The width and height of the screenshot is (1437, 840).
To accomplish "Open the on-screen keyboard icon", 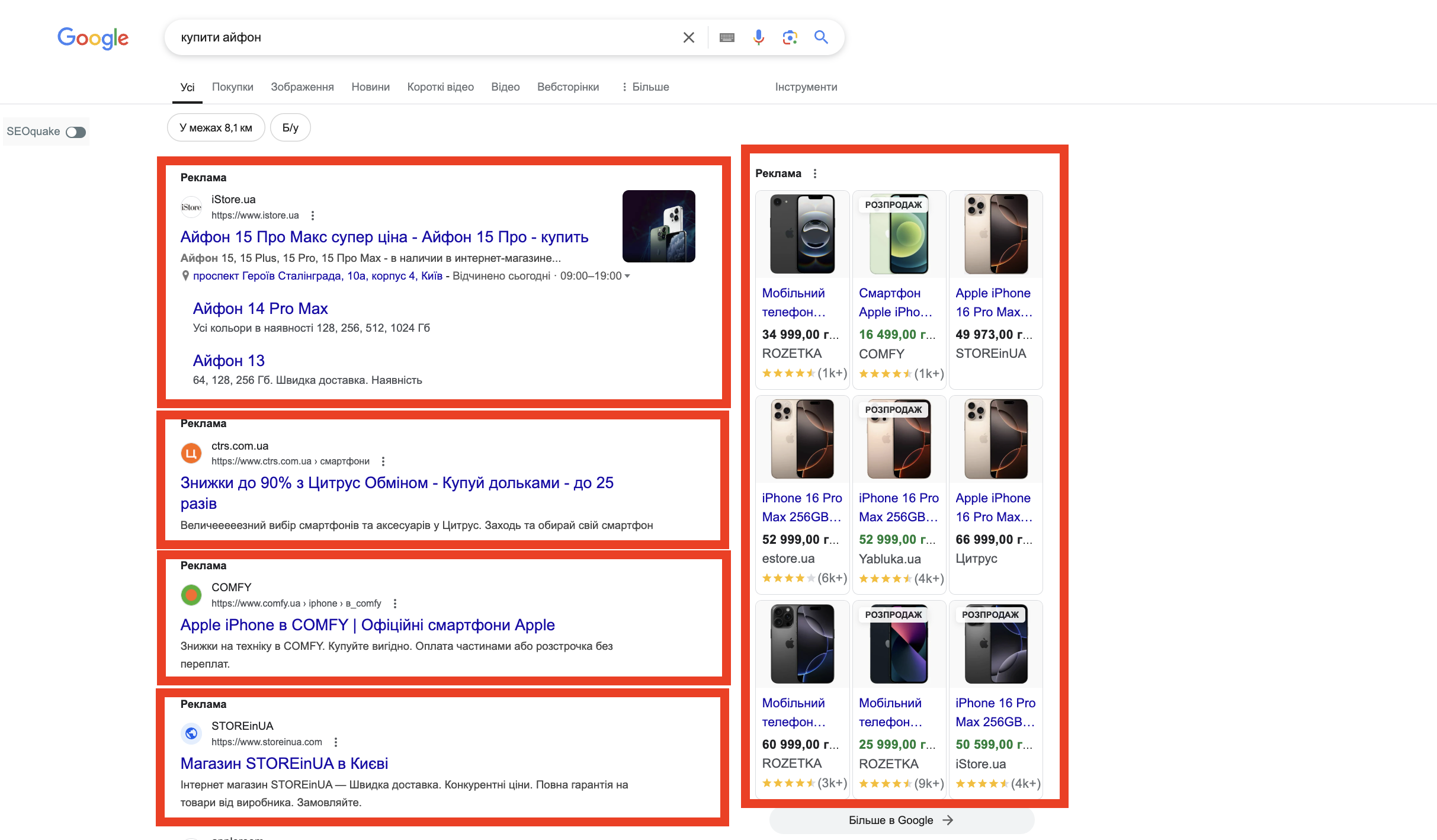I will click(x=727, y=37).
